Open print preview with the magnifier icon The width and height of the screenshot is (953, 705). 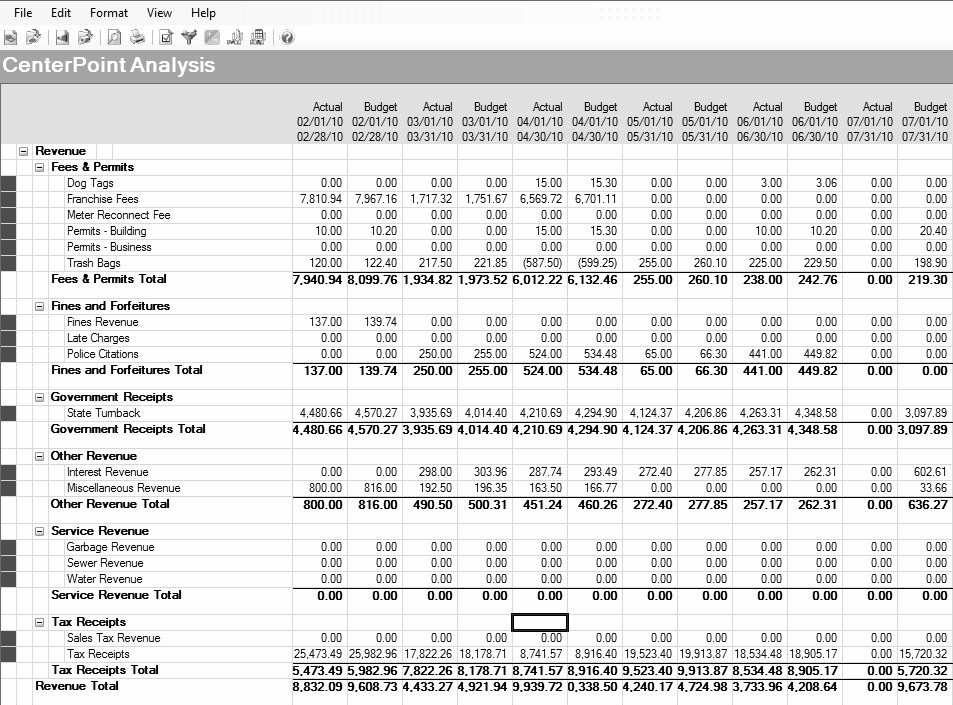click(x=114, y=38)
